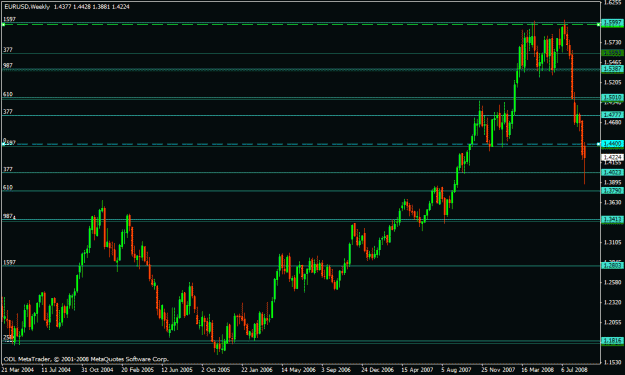The image size is (625, 375).
Task: Grab the cyan dashed line's left anchor
Action: pyautogui.click(x=3, y=144)
